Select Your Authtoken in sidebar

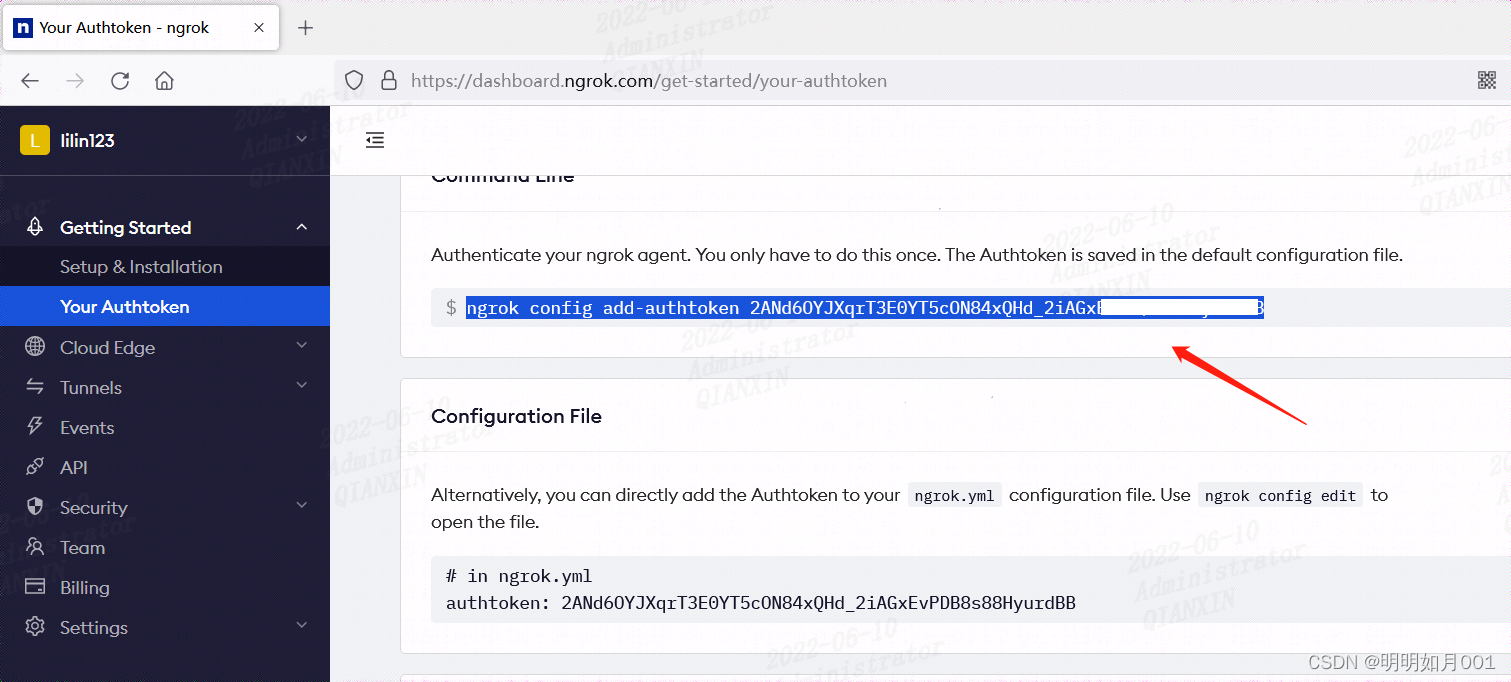click(x=124, y=307)
